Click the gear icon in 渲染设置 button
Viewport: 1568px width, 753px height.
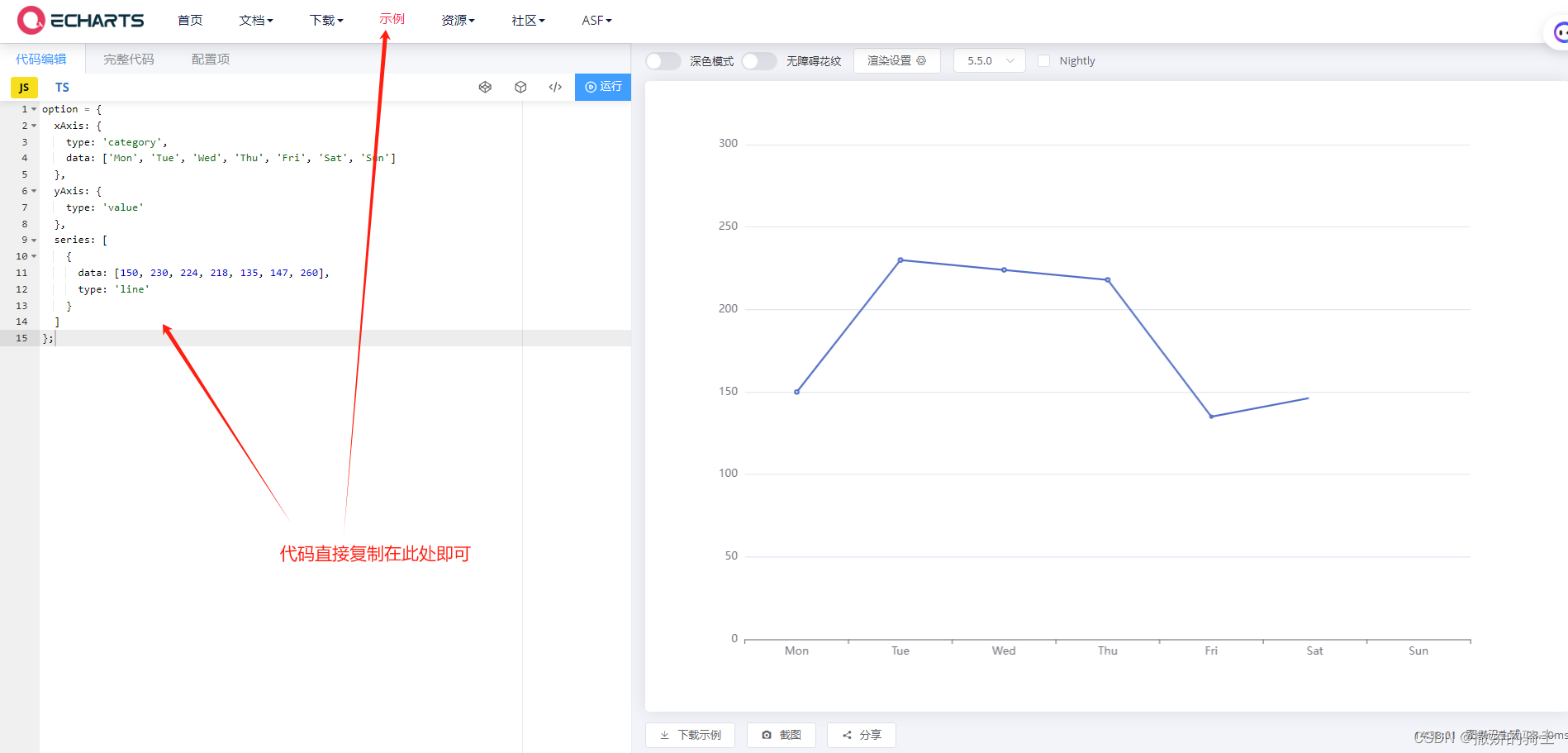pyautogui.click(x=923, y=60)
